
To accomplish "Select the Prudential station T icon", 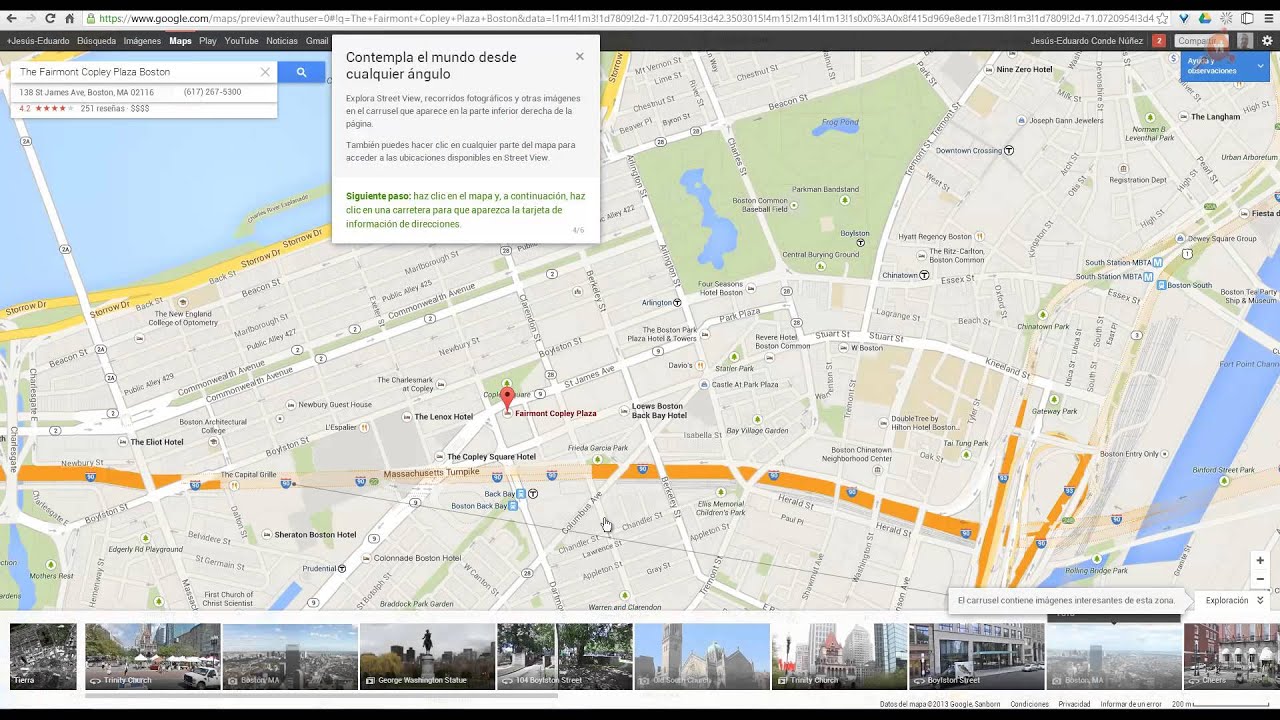I will (342, 568).
